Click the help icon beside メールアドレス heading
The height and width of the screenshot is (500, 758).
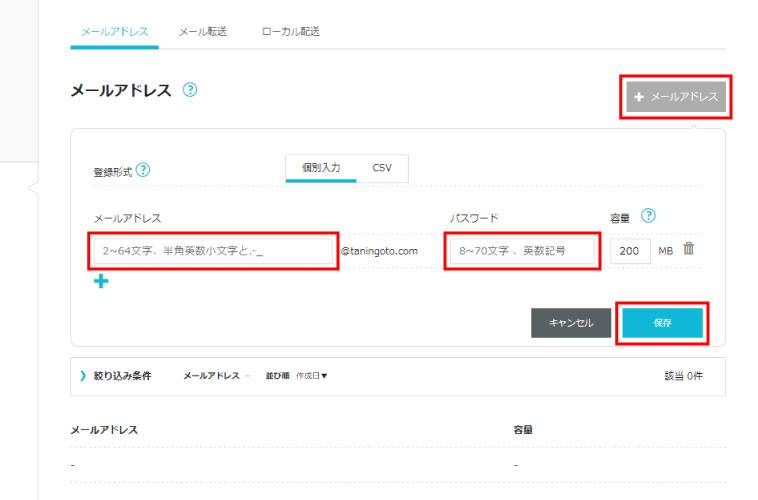pos(190,90)
